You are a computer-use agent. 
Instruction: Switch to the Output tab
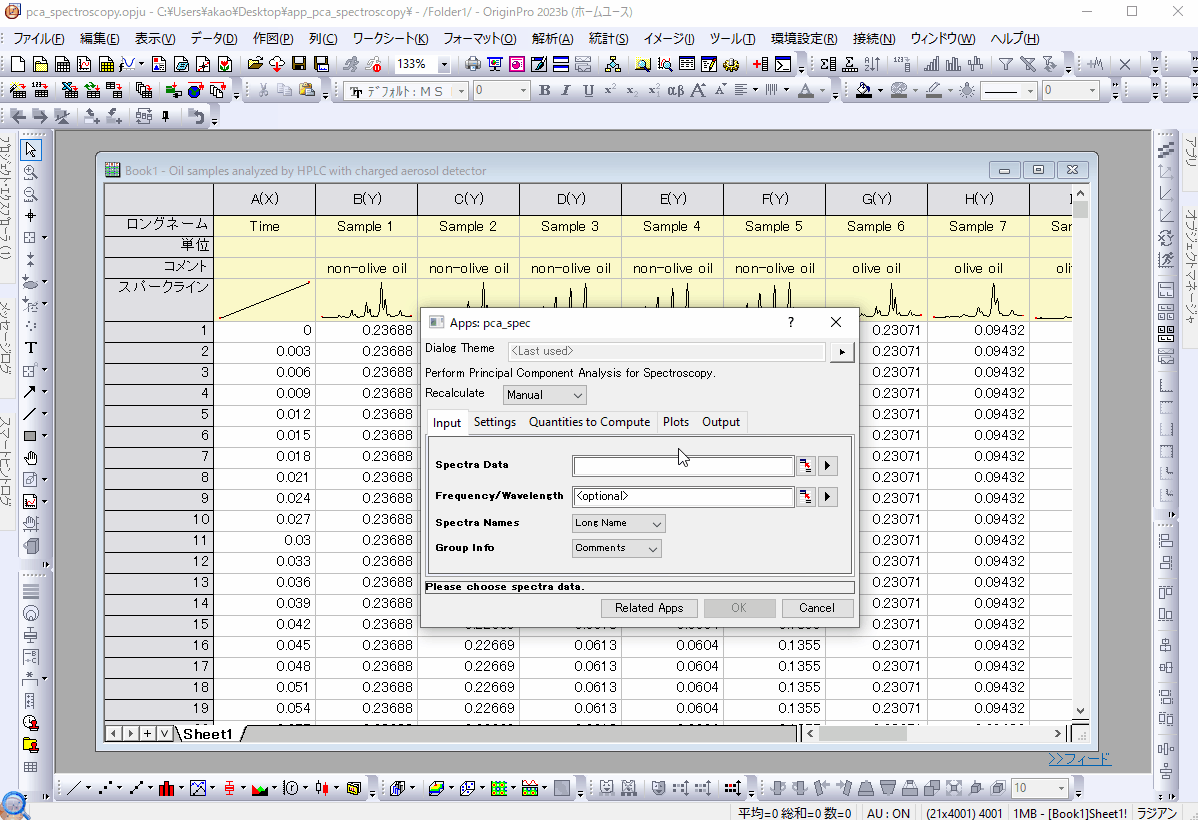(x=720, y=422)
